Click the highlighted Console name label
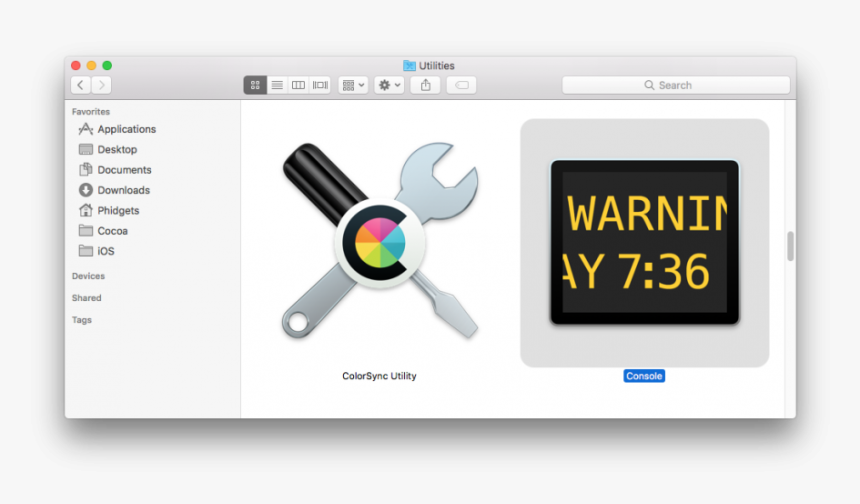The width and height of the screenshot is (860, 504). [644, 376]
